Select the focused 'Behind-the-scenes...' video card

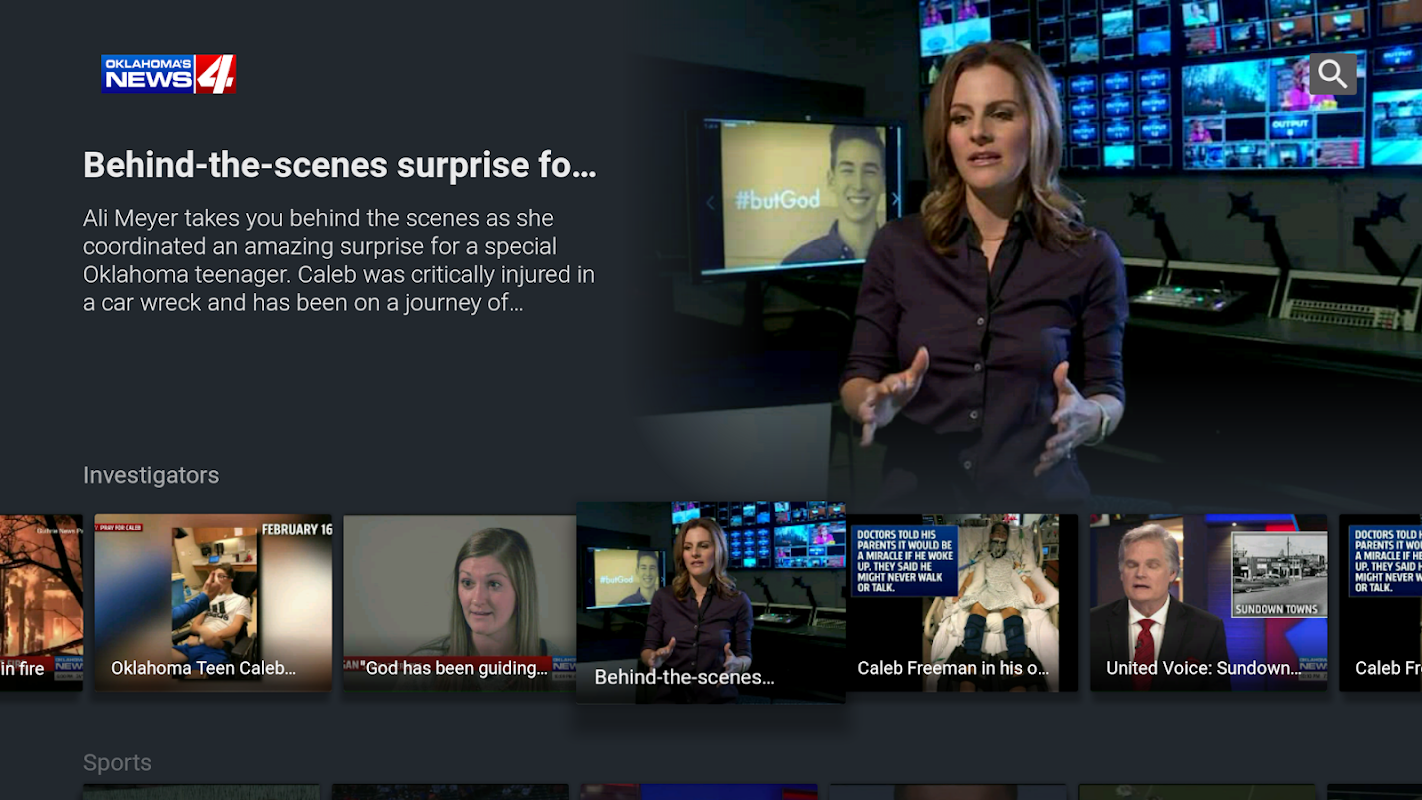coord(711,602)
